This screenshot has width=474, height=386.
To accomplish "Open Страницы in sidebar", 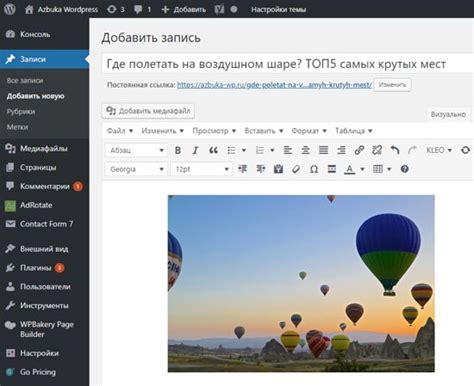I will 44,167.
